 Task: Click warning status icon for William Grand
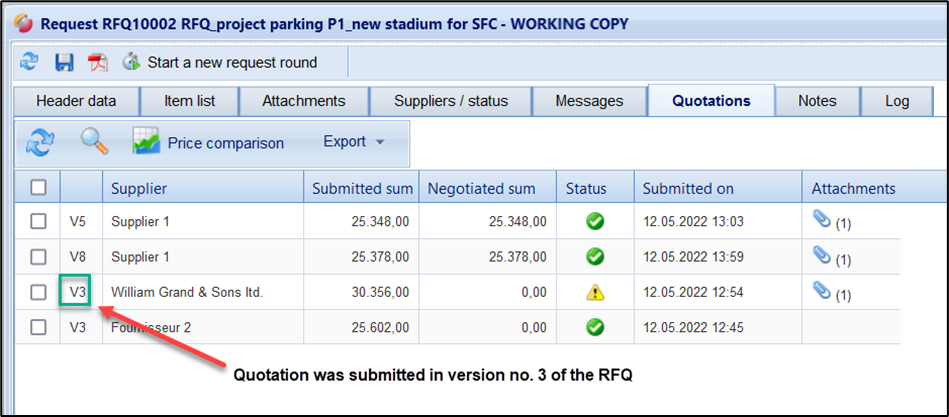point(594,292)
